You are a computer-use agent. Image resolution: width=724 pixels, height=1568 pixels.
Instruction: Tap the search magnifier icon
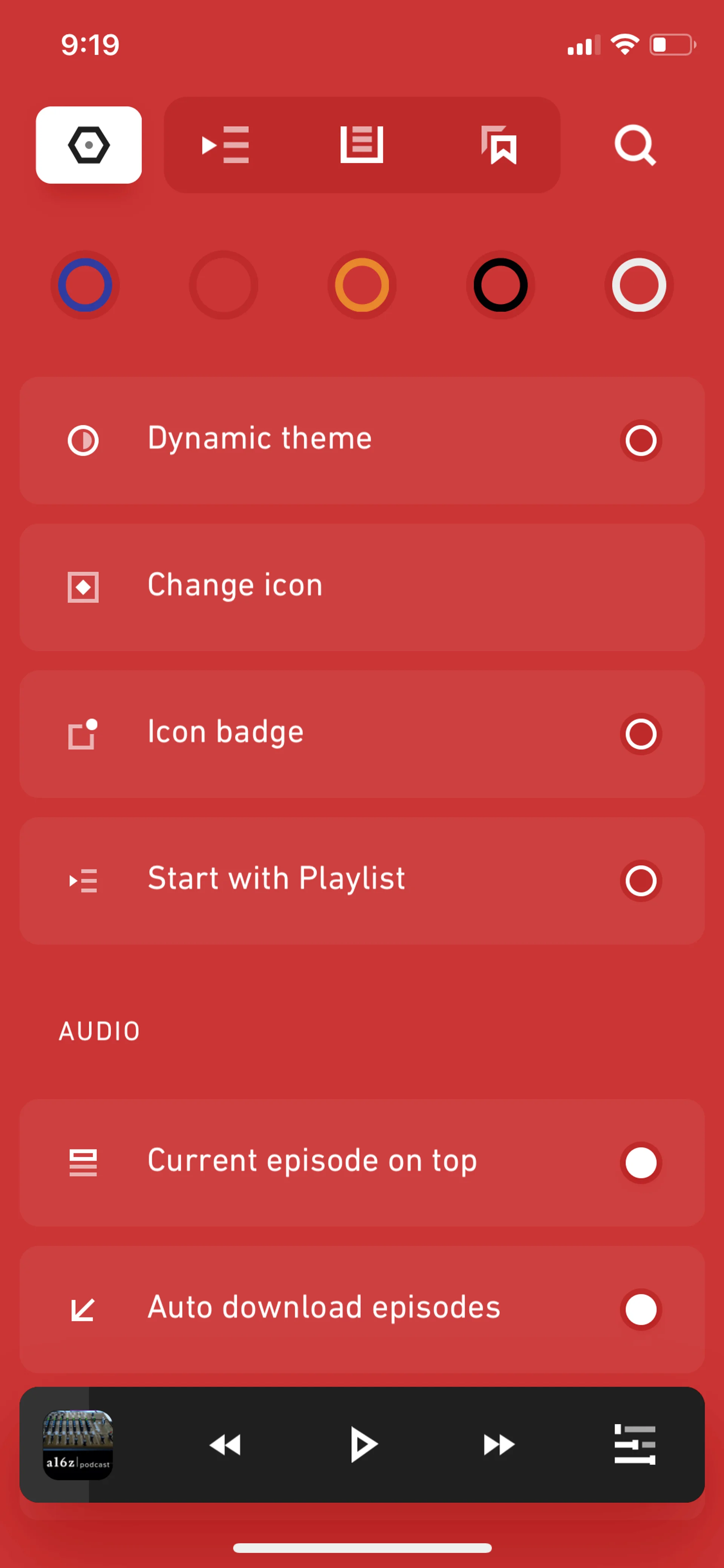click(x=635, y=145)
